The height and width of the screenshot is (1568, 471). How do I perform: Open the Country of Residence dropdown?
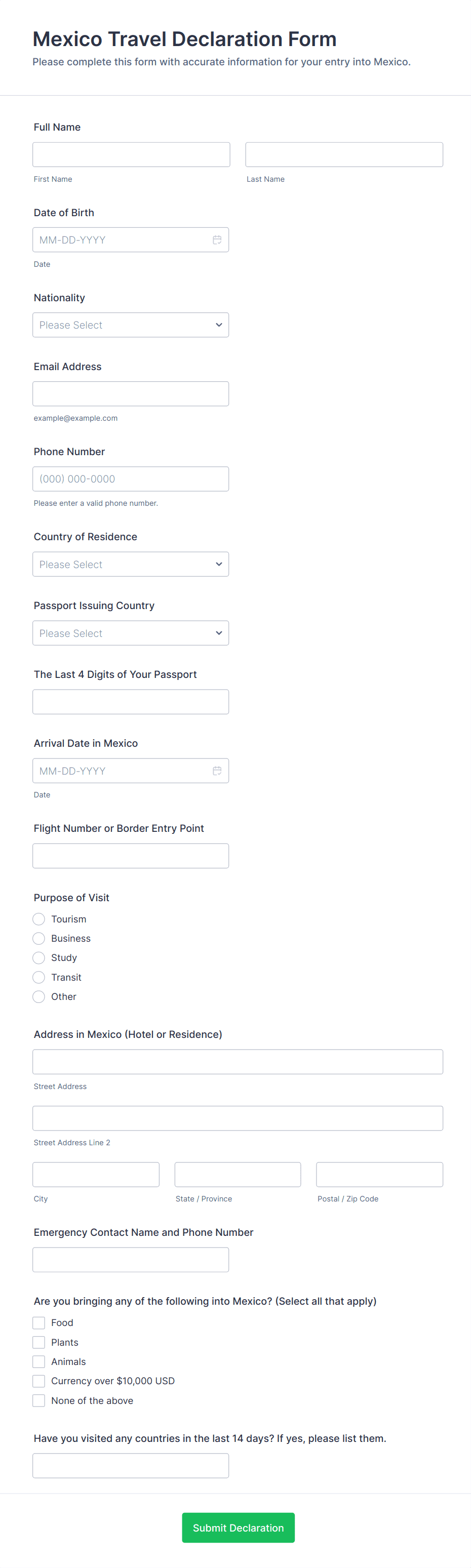click(131, 564)
